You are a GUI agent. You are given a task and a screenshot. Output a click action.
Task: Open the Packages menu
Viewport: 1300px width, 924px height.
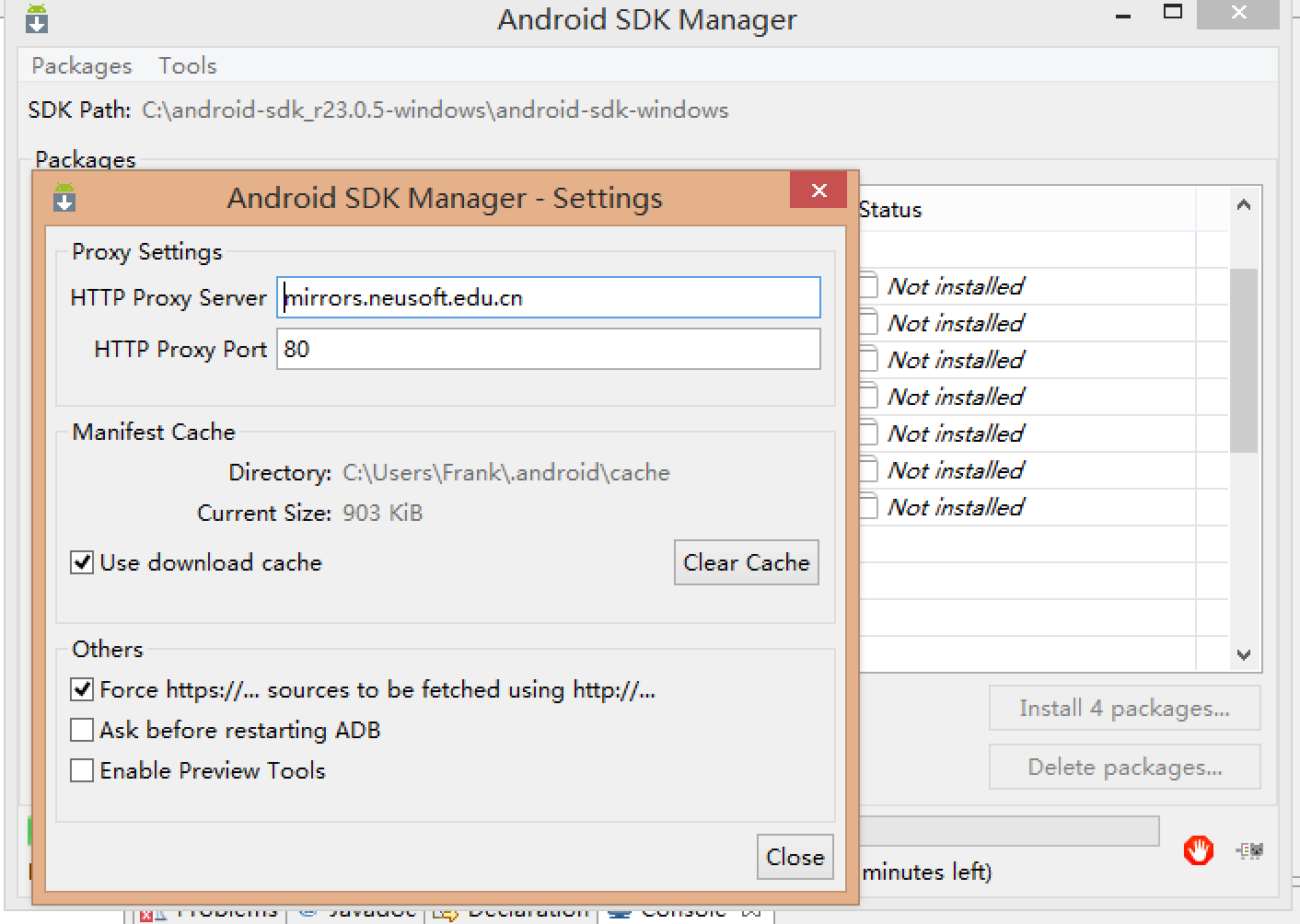82,66
